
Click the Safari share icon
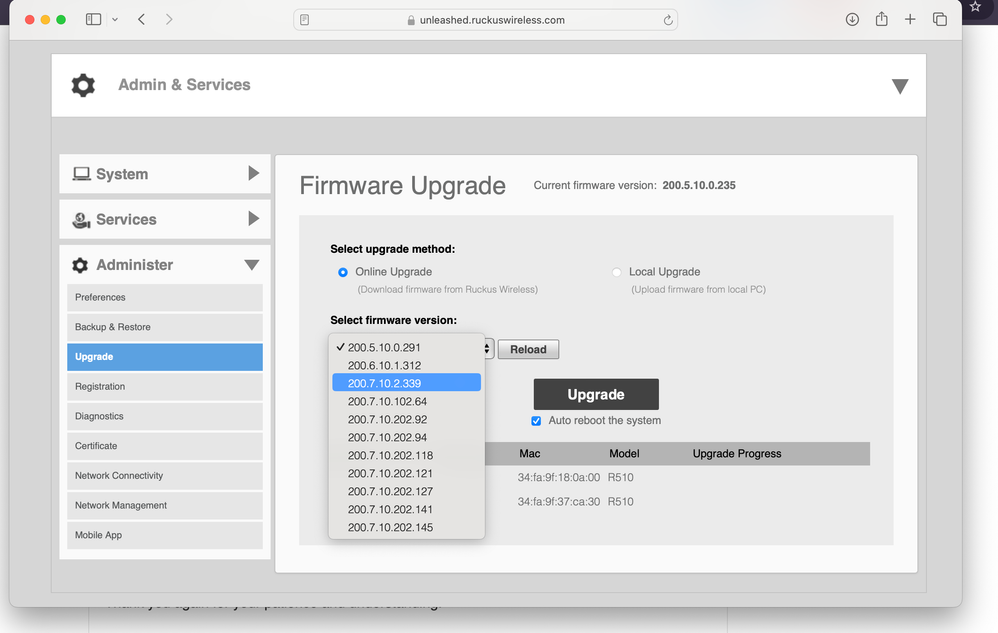pos(881,20)
